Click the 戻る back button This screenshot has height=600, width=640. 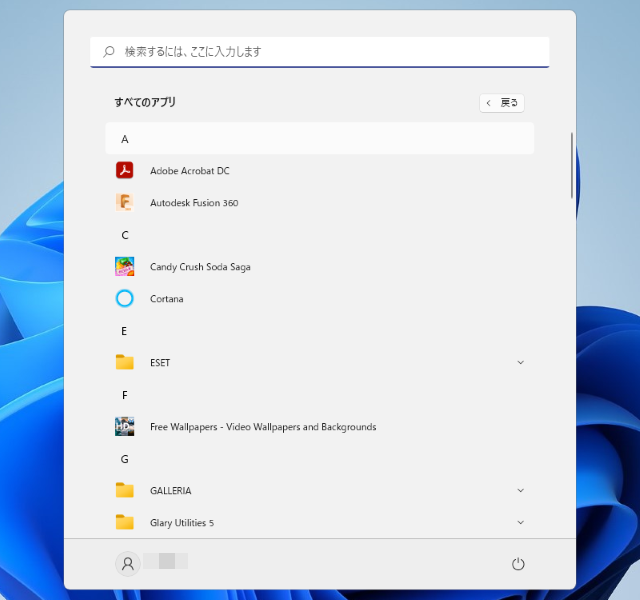[502, 103]
